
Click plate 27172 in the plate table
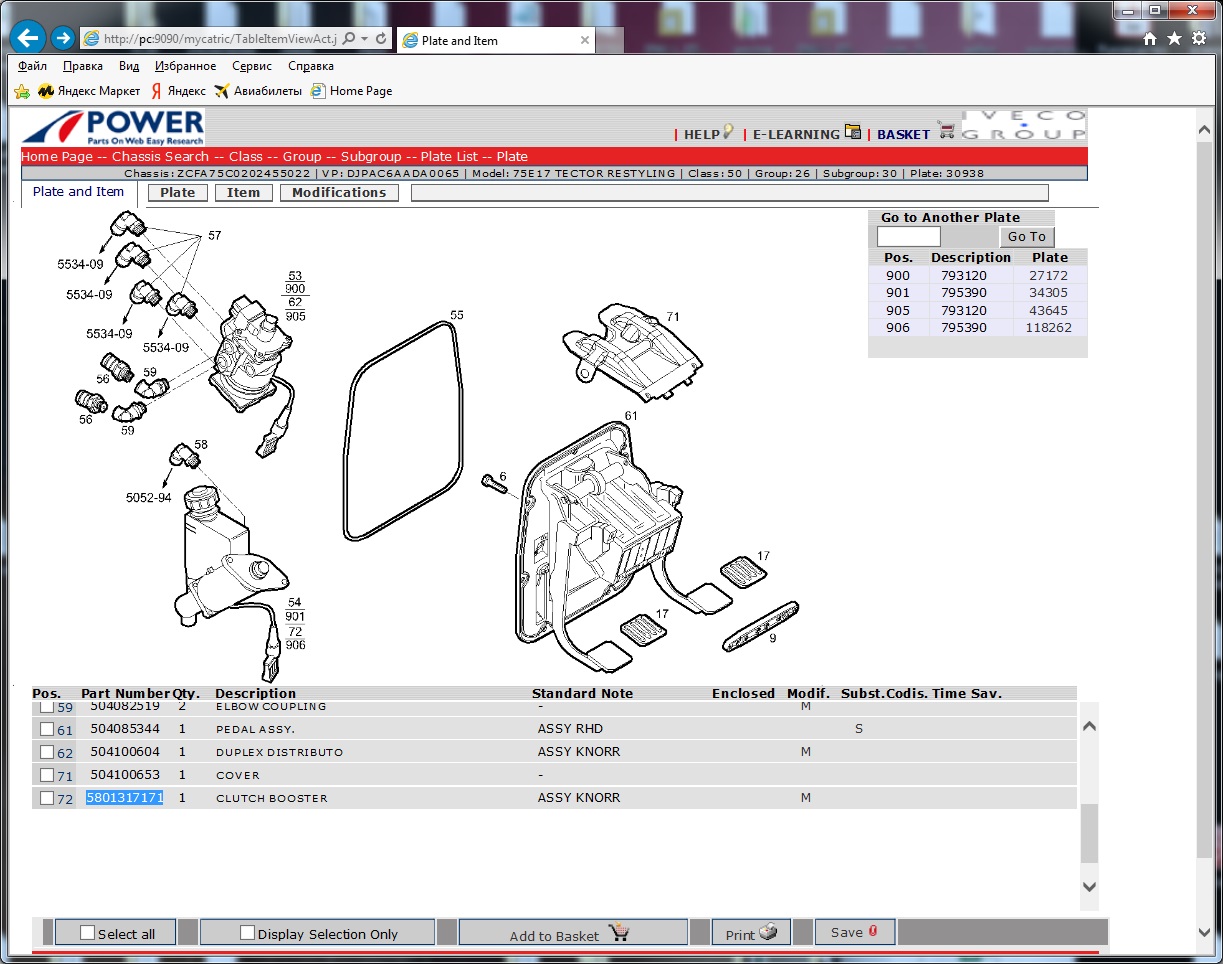[1049, 275]
